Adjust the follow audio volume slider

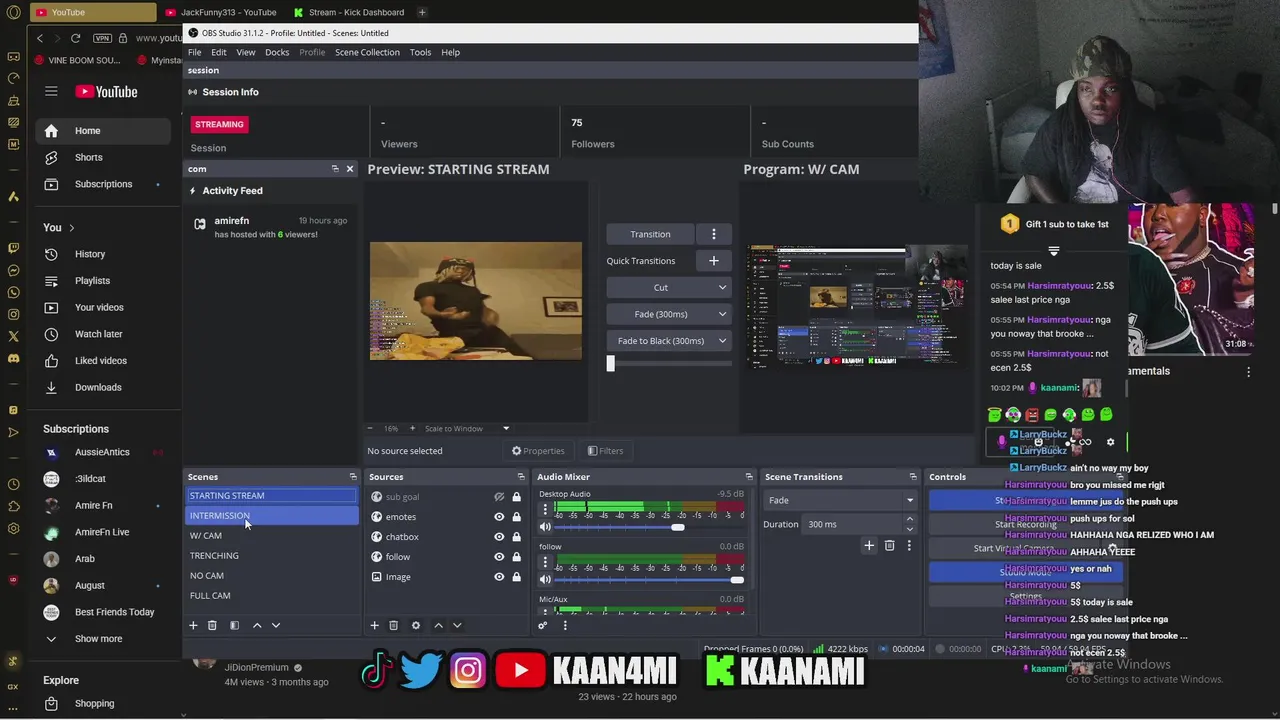tap(650, 579)
